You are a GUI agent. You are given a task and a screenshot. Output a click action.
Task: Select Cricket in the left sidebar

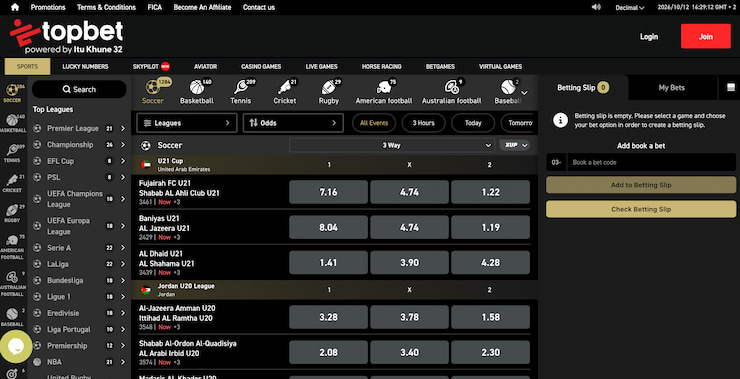pyautogui.click(x=13, y=184)
